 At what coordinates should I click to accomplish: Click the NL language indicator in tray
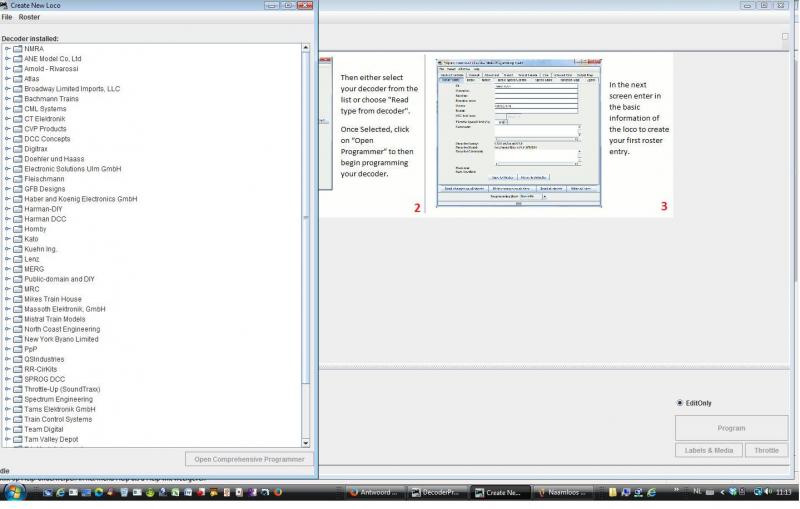pos(697,492)
